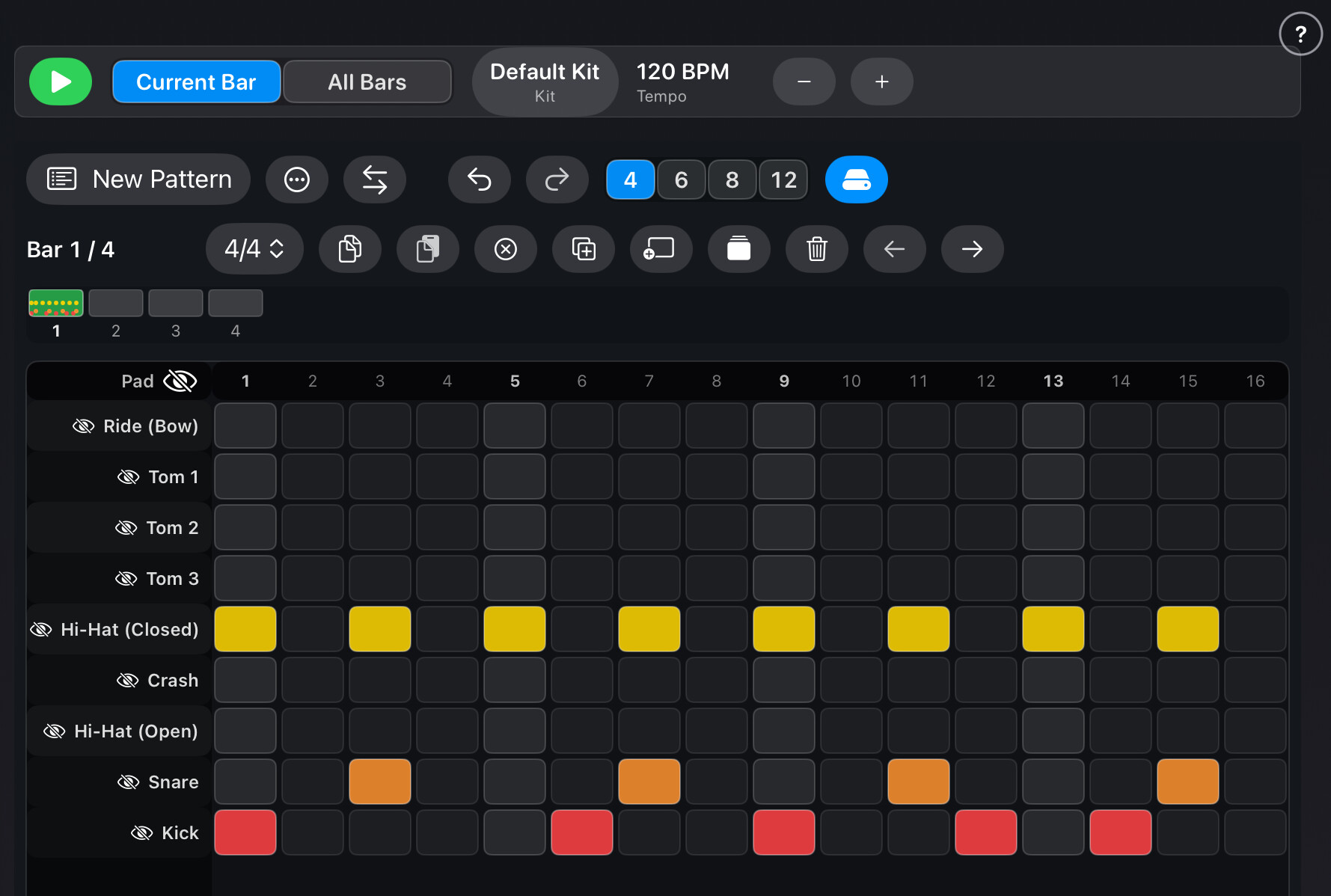
Task: Set the step subdivision to 12
Action: point(783,179)
